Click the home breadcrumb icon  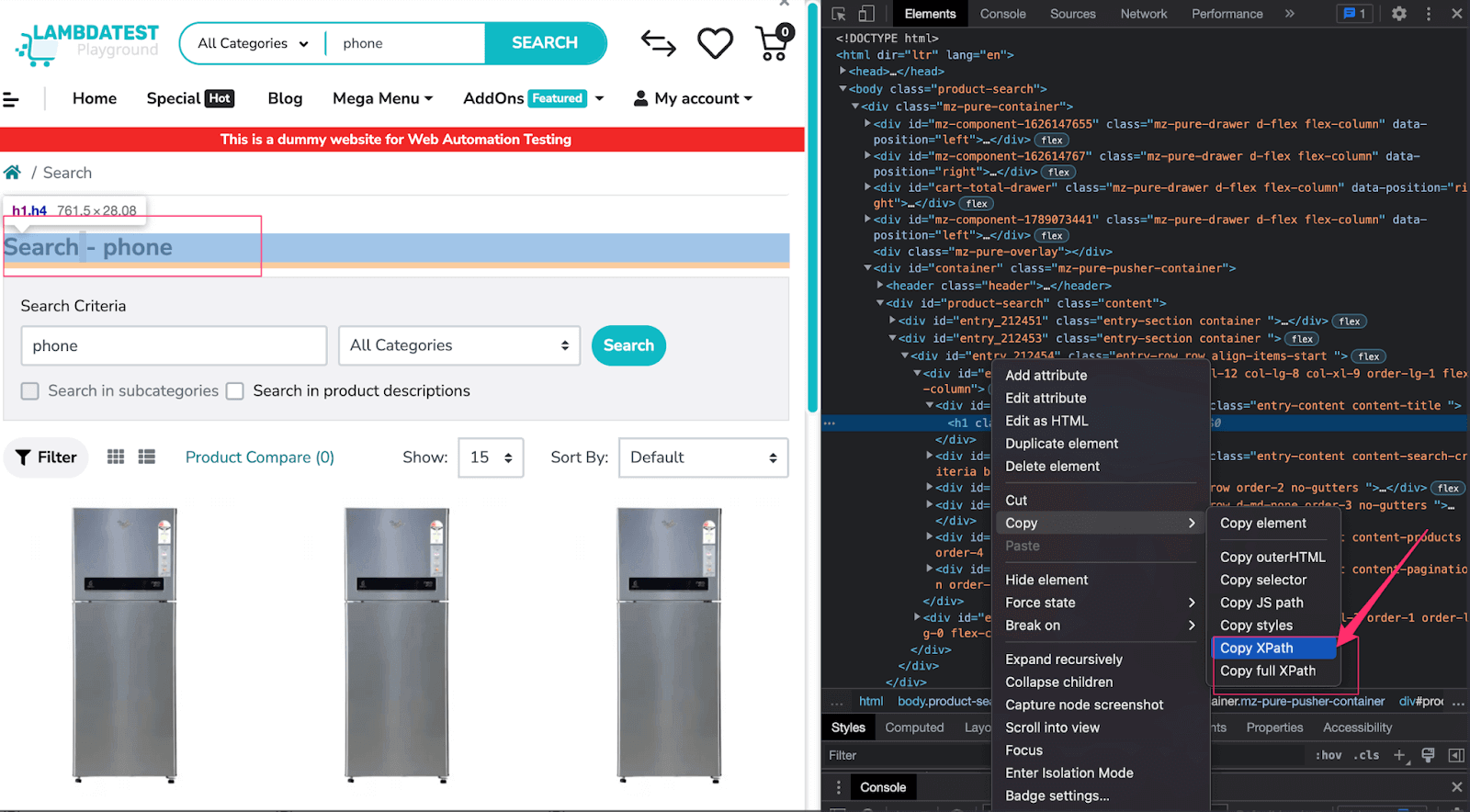[x=12, y=173]
